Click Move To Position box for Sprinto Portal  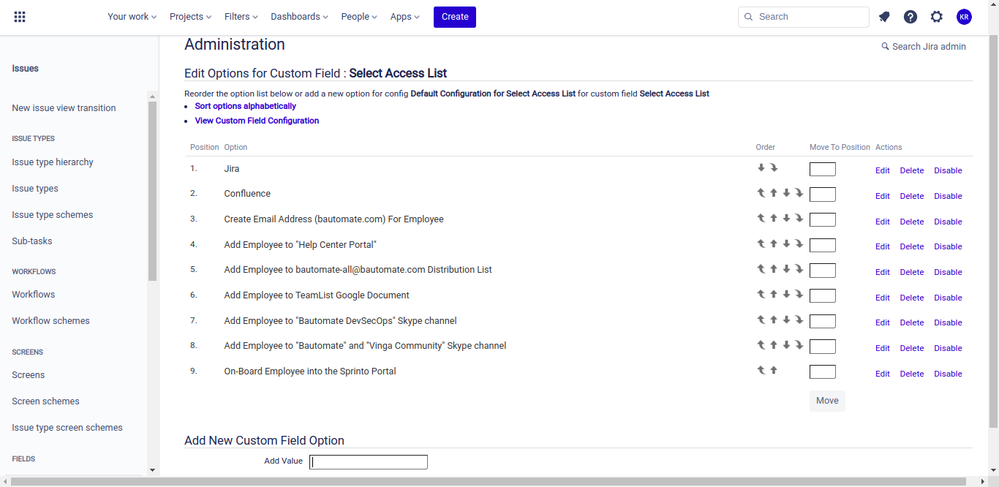tap(823, 372)
